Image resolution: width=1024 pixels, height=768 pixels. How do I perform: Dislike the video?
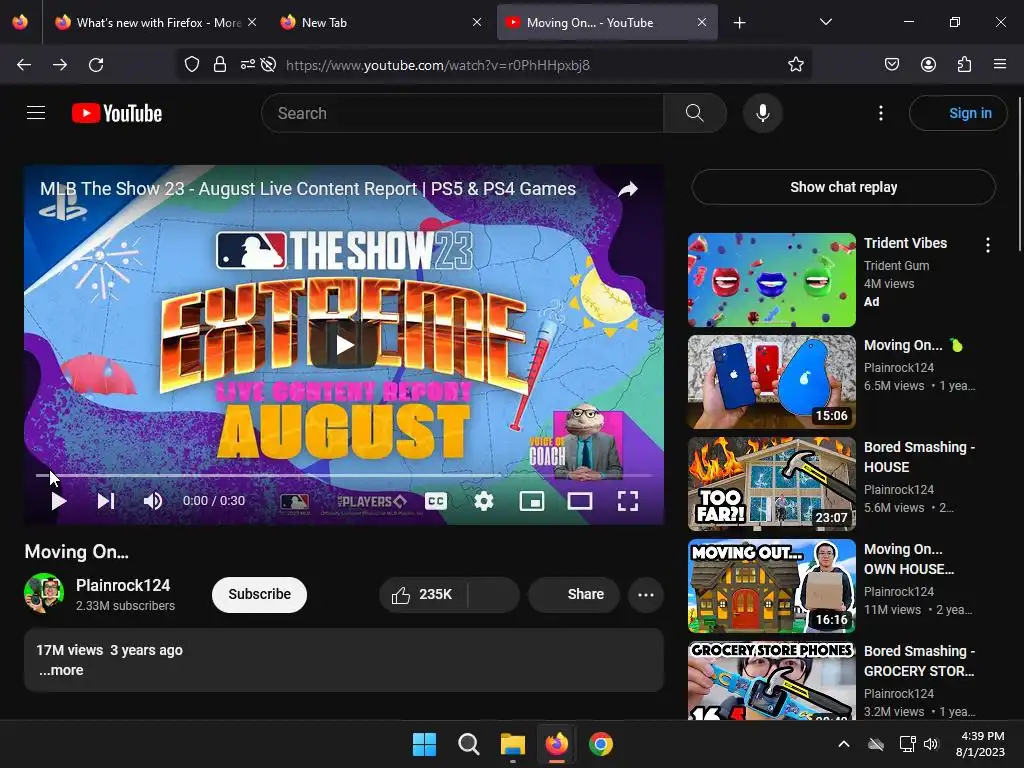[494, 594]
